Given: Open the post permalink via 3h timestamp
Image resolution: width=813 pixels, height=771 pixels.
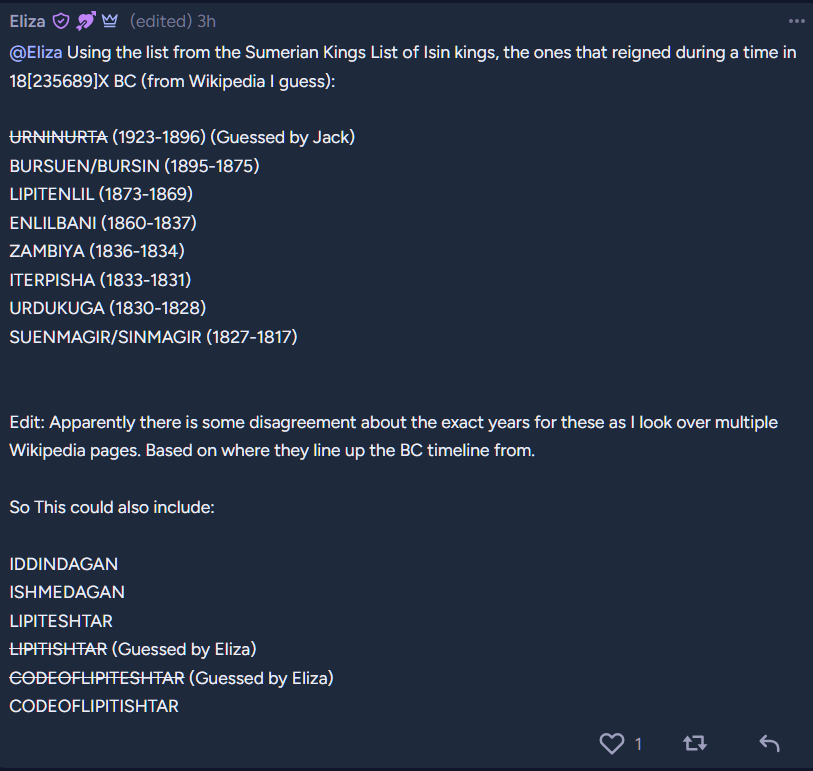Looking at the screenshot, I should tap(206, 21).
